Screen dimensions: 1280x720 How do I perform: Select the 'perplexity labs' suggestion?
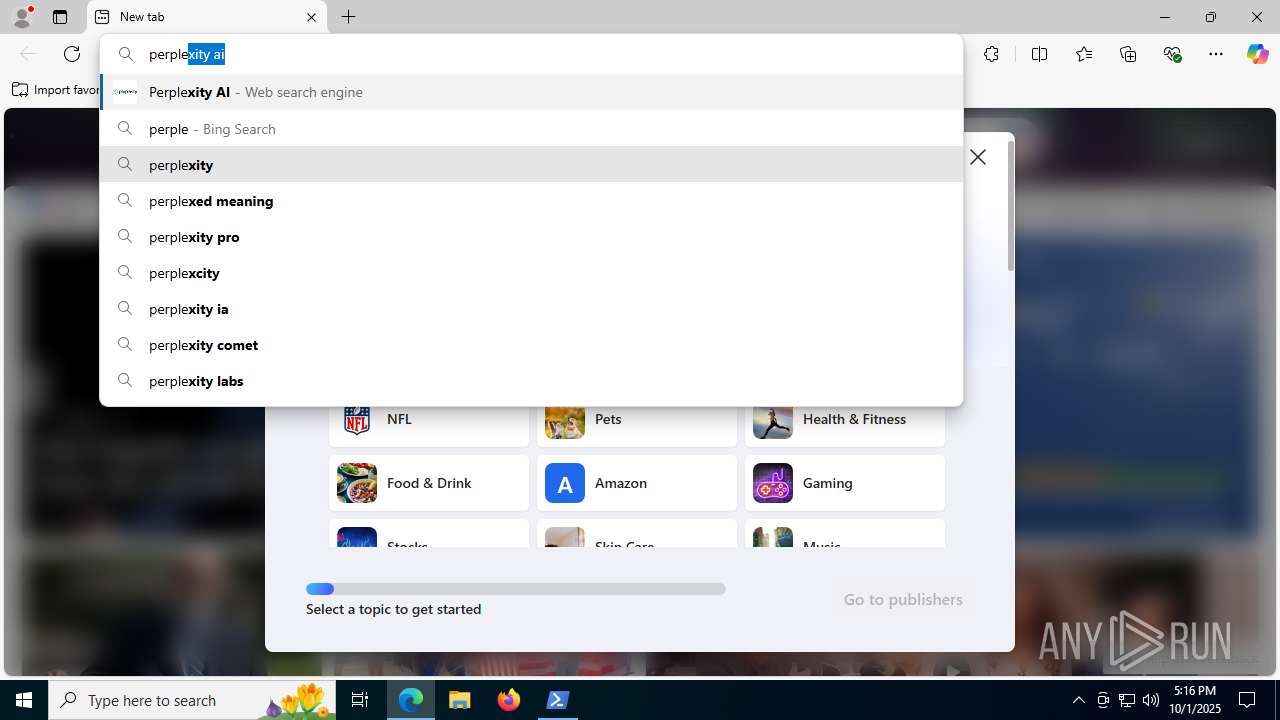531,381
